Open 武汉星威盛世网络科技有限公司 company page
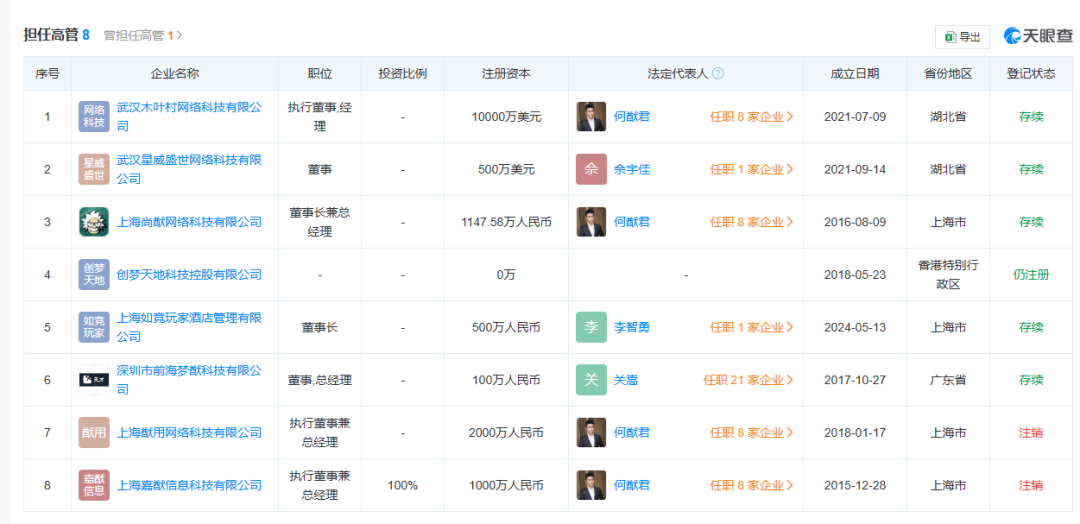The width and height of the screenshot is (1080, 524). click(189, 169)
